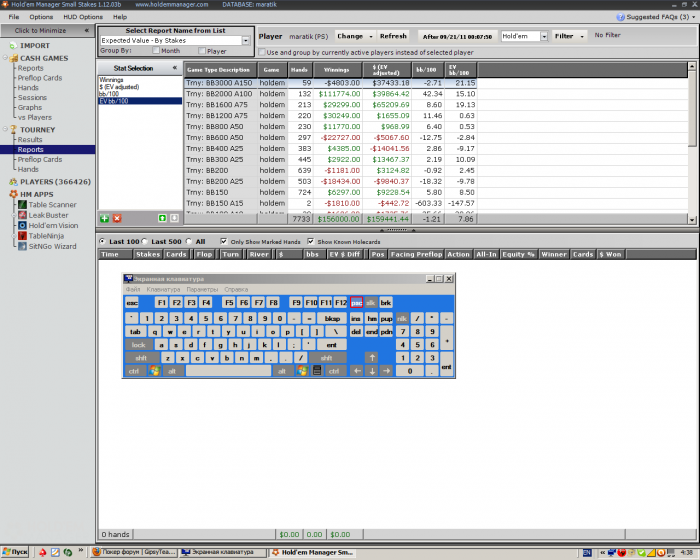Select the Trny: BB2000 A100 row

pos(330,94)
